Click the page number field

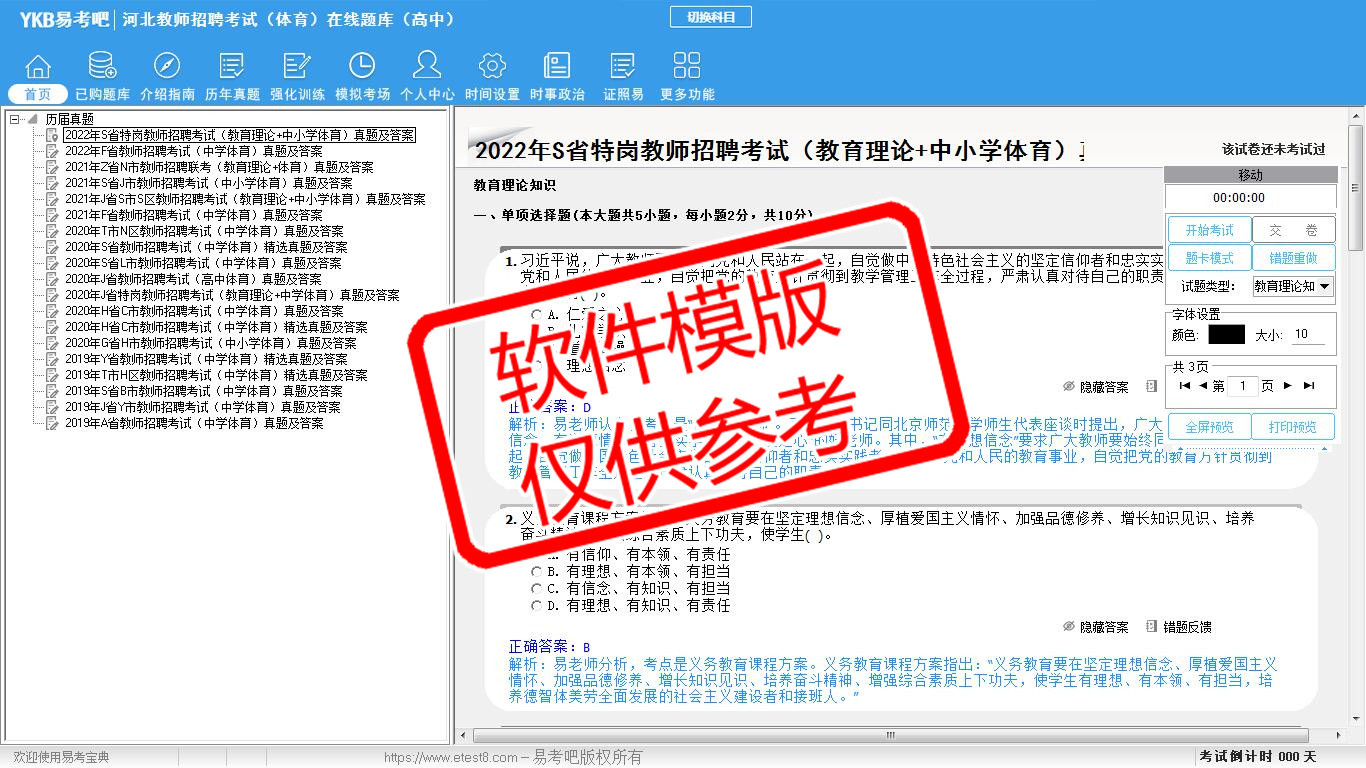[x=1242, y=386]
